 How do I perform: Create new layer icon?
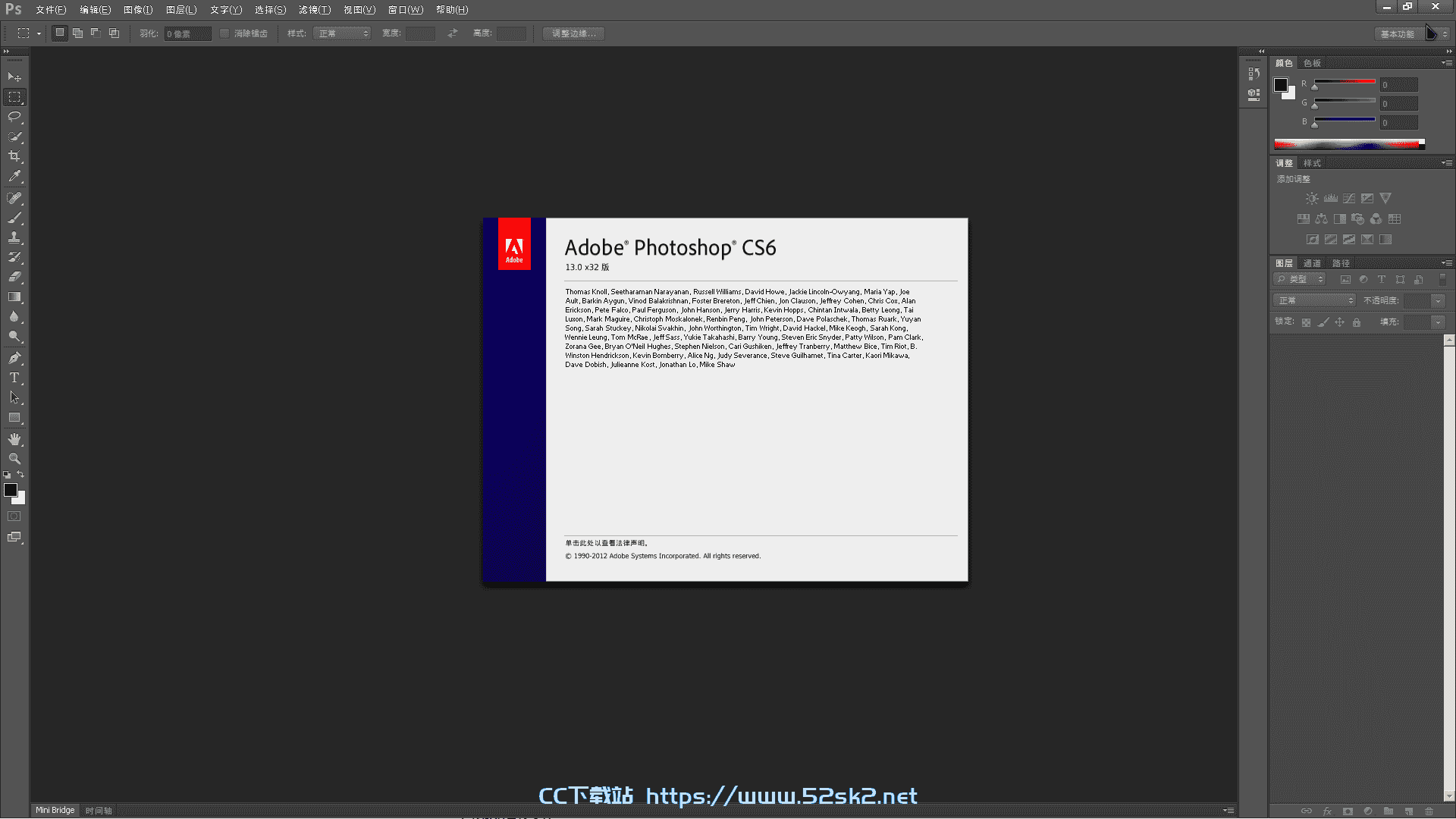[x=1409, y=811]
